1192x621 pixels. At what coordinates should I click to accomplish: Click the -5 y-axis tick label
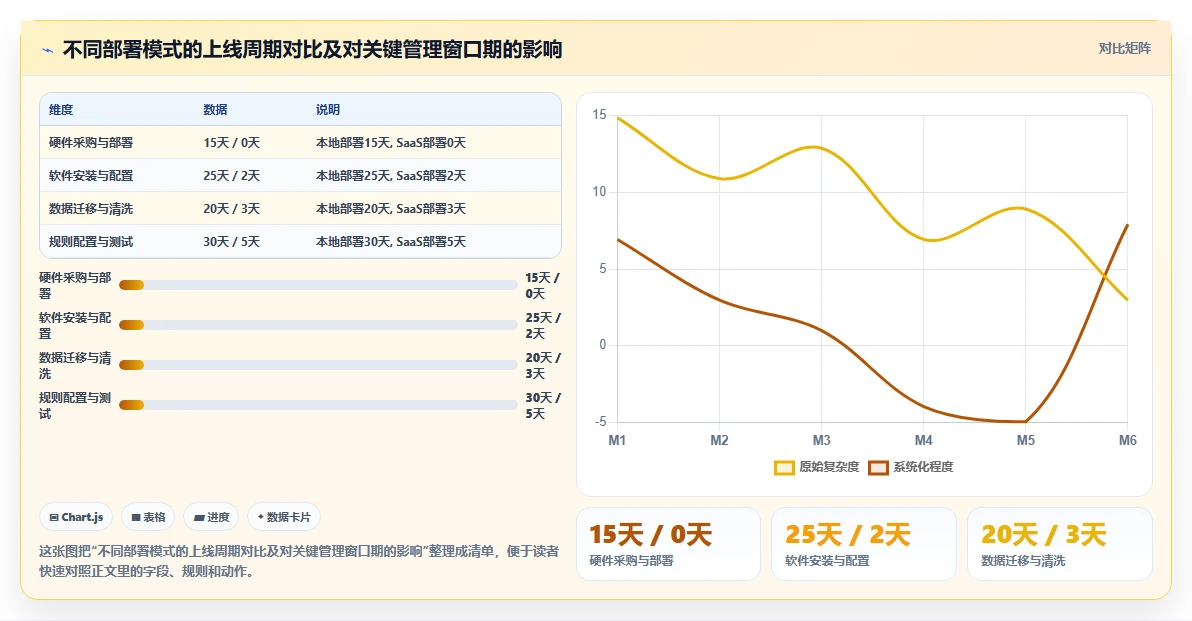click(601, 422)
